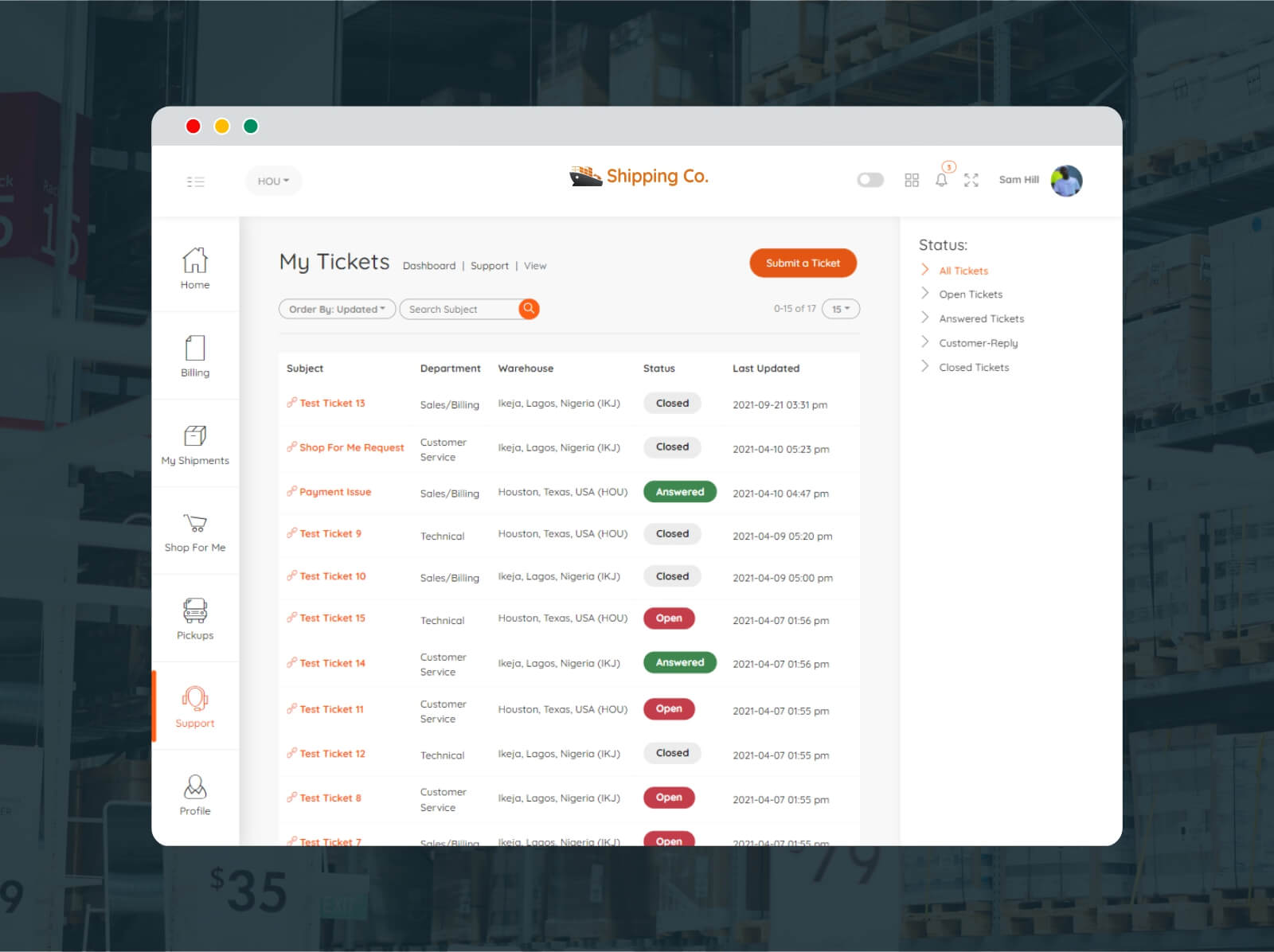This screenshot has height=952, width=1274.
Task: Click the Shipping Co. ship logo
Action: point(639,176)
